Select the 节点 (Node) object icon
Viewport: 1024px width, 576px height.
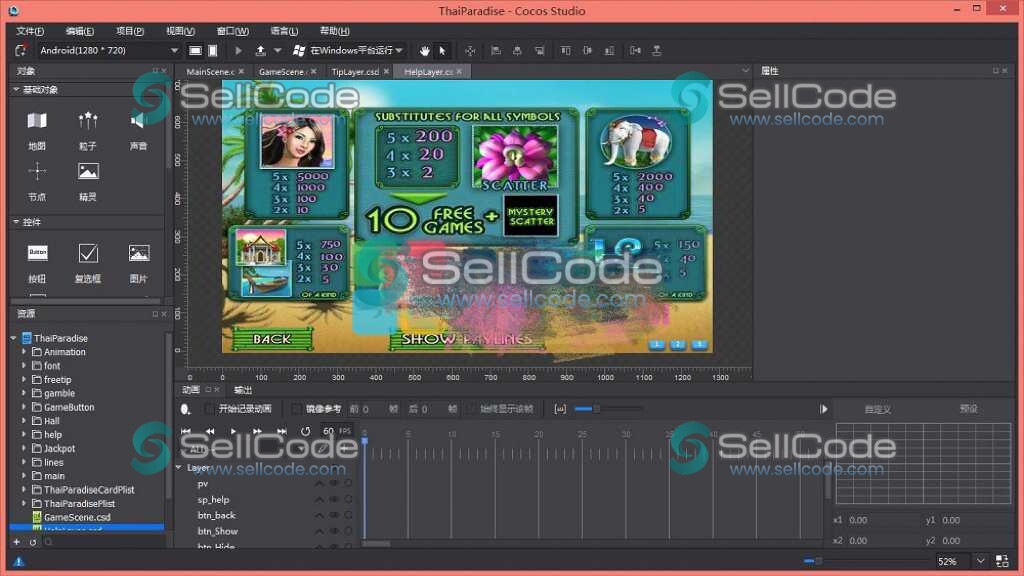click(x=37, y=172)
